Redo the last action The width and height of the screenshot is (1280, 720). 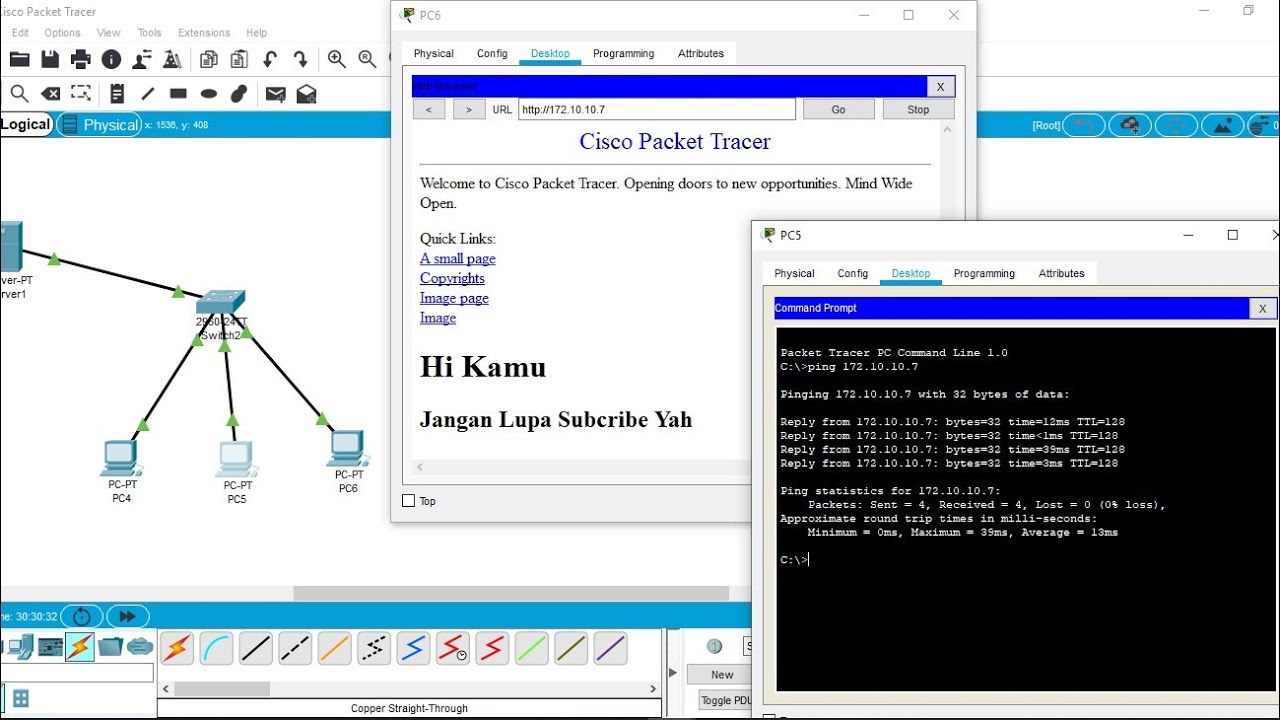[x=300, y=60]
